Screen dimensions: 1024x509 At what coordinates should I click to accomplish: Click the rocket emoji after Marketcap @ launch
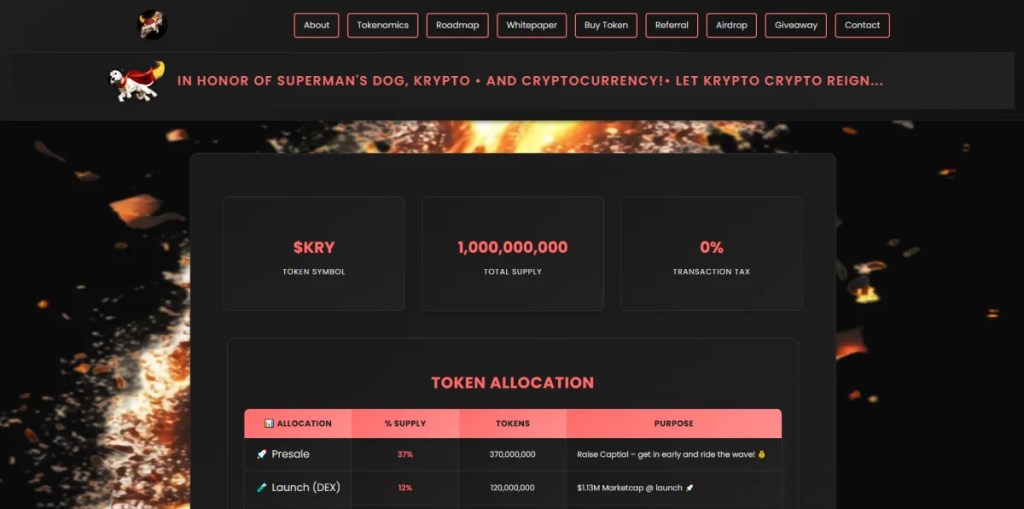click(x=690, y=487)
